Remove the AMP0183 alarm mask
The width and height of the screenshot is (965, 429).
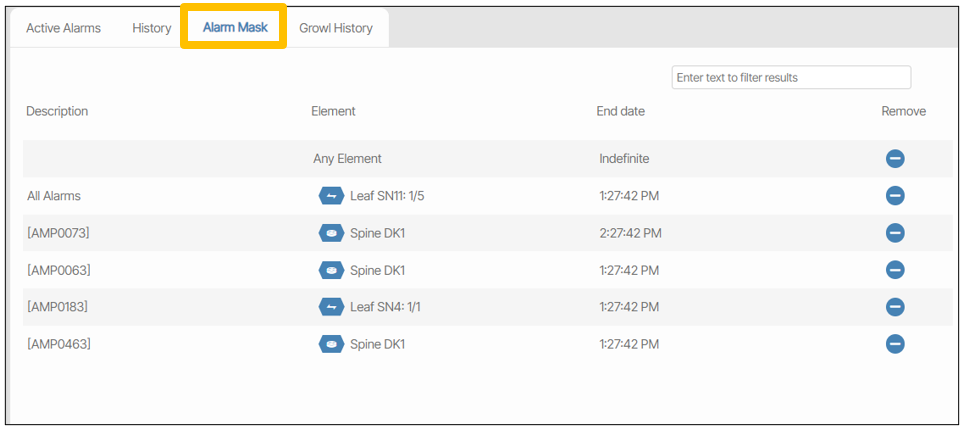point(895,307)
